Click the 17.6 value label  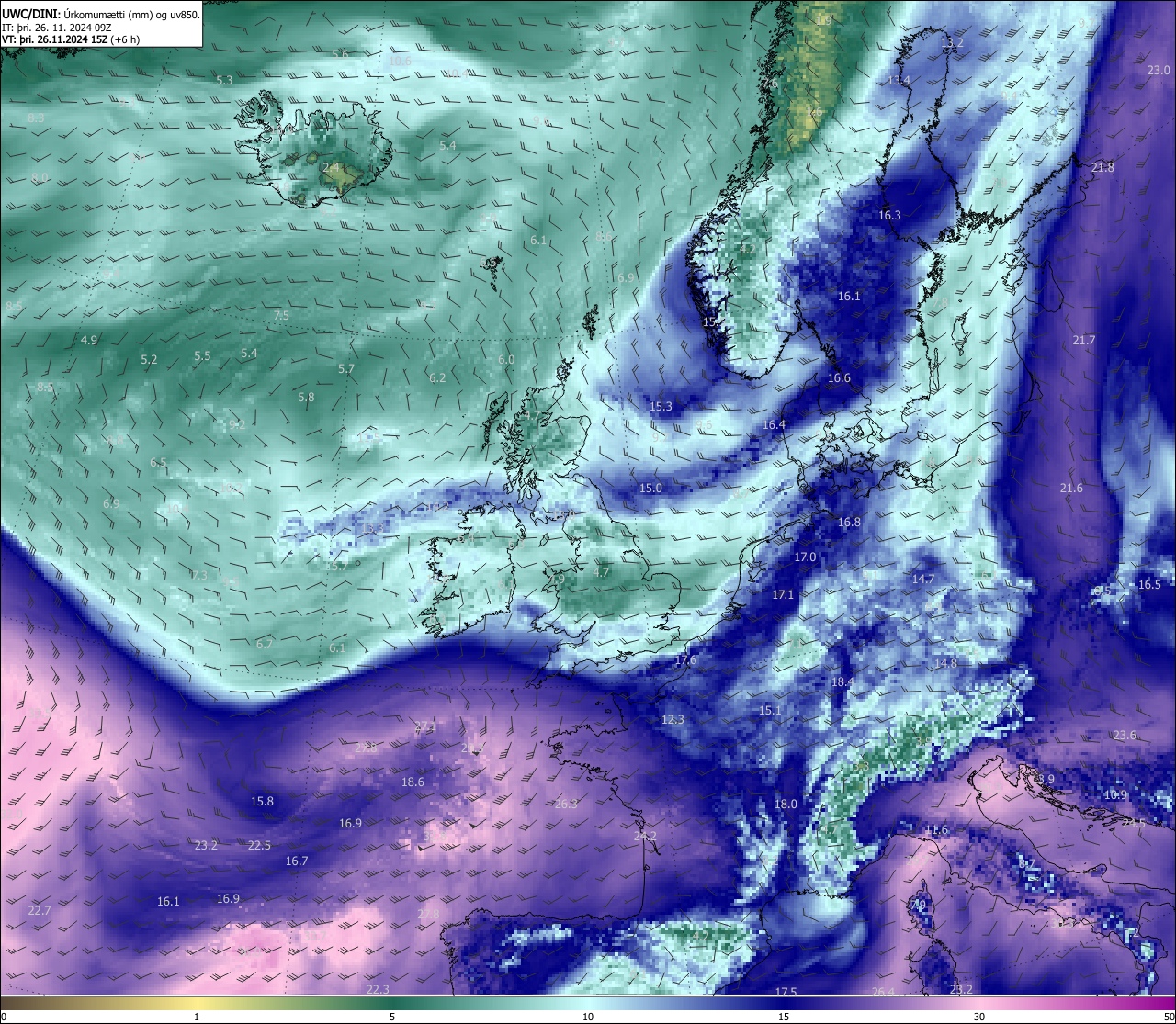685,660
